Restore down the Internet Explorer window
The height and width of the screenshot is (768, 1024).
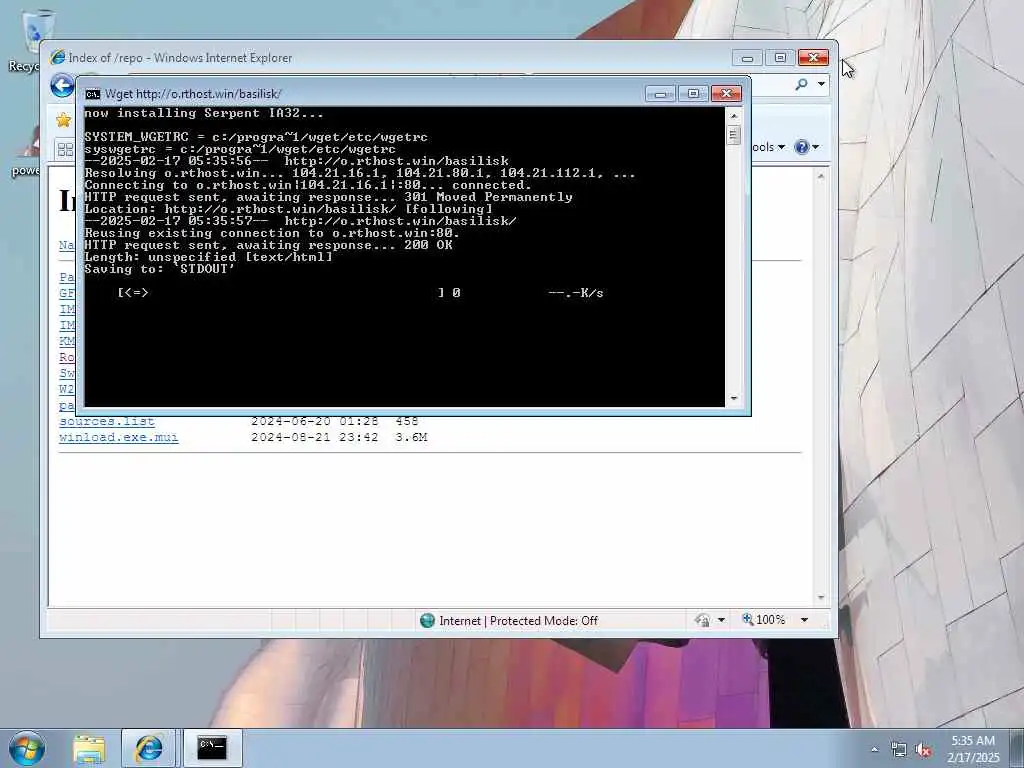coord(780,58)
